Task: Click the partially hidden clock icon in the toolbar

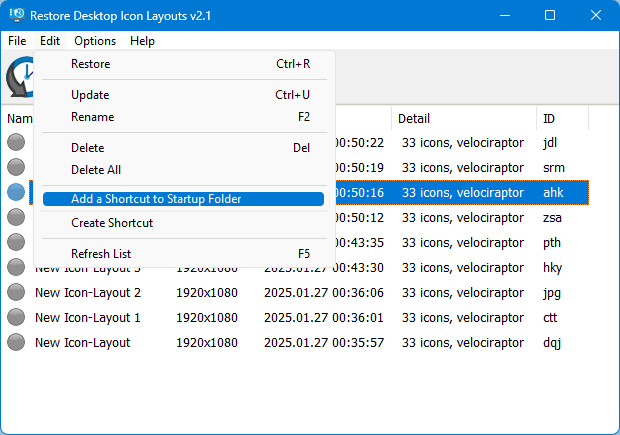Action: coord(20,78)
